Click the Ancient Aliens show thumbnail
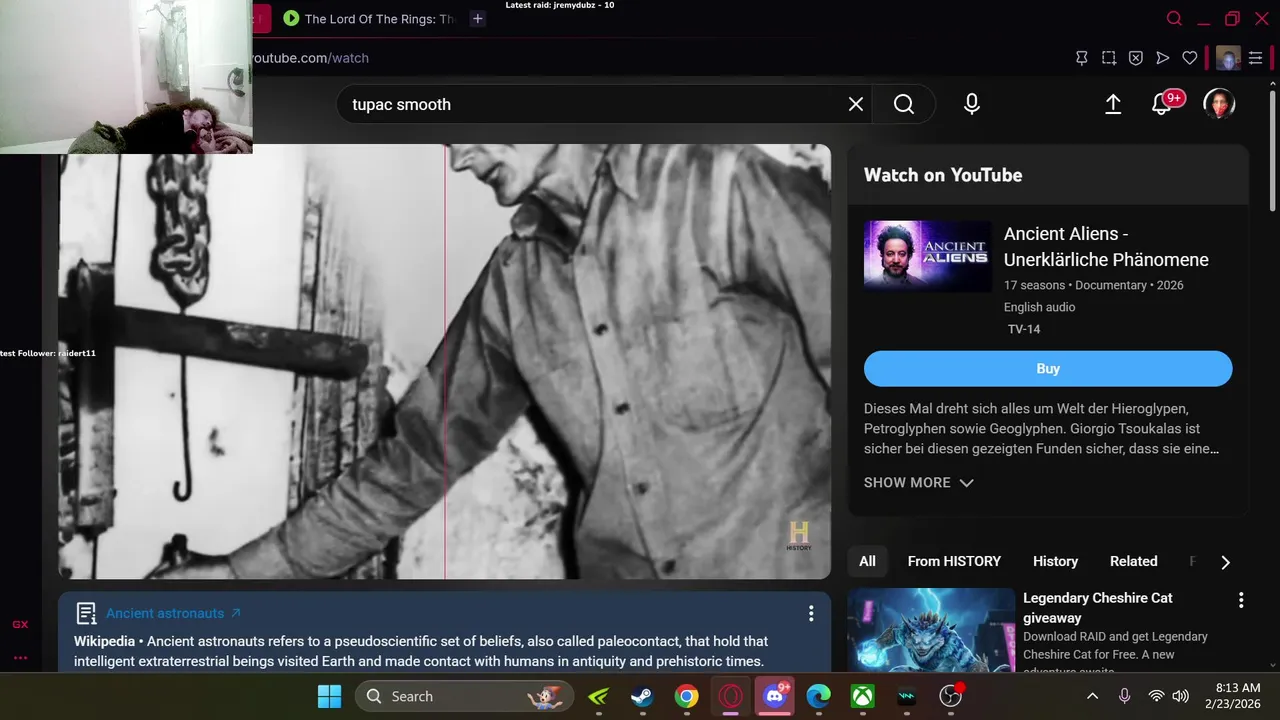This screenshot has width=1280, height=720. pos(927,256)
